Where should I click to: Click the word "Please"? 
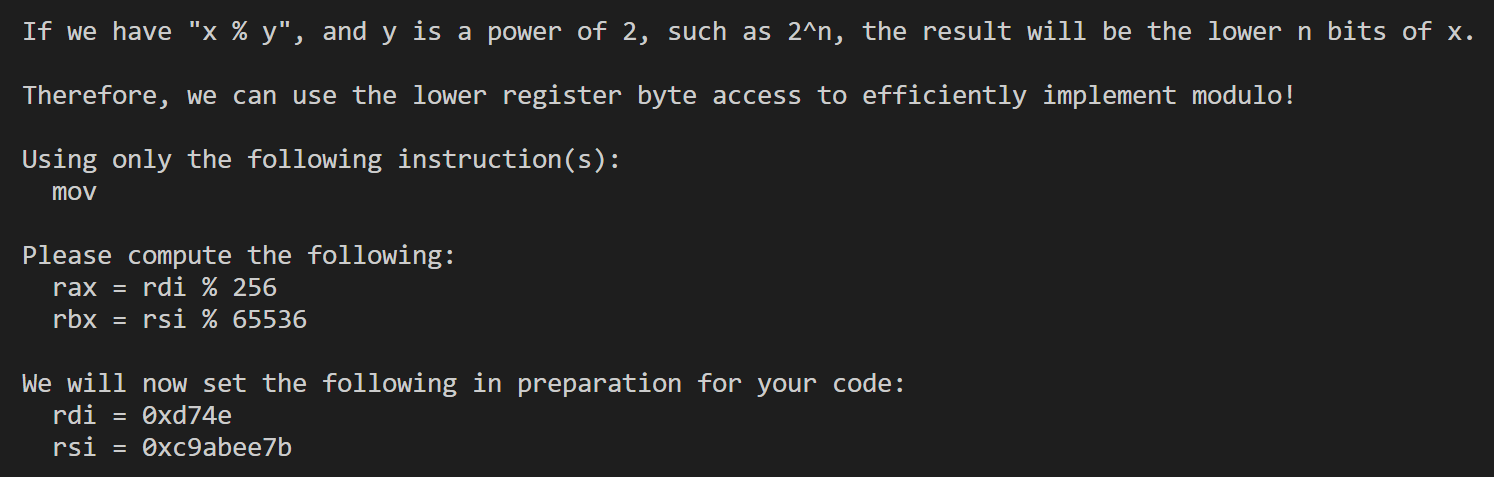[x=67, y=256]
